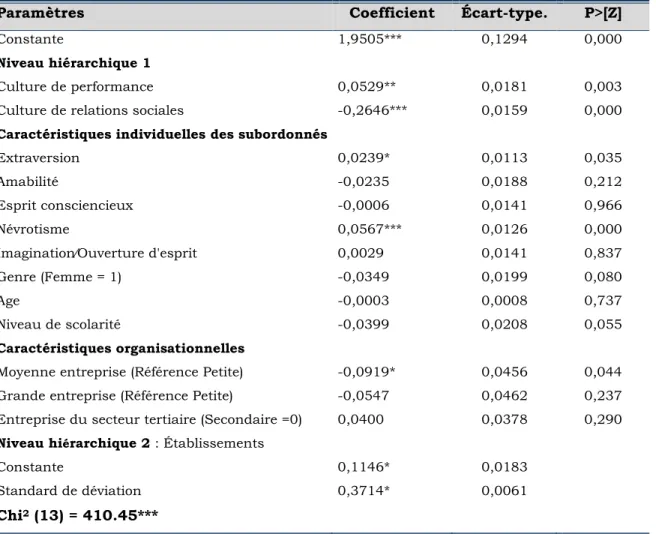Select Névrotisme coefficient 0,0567***

click(x=369, y=229)
